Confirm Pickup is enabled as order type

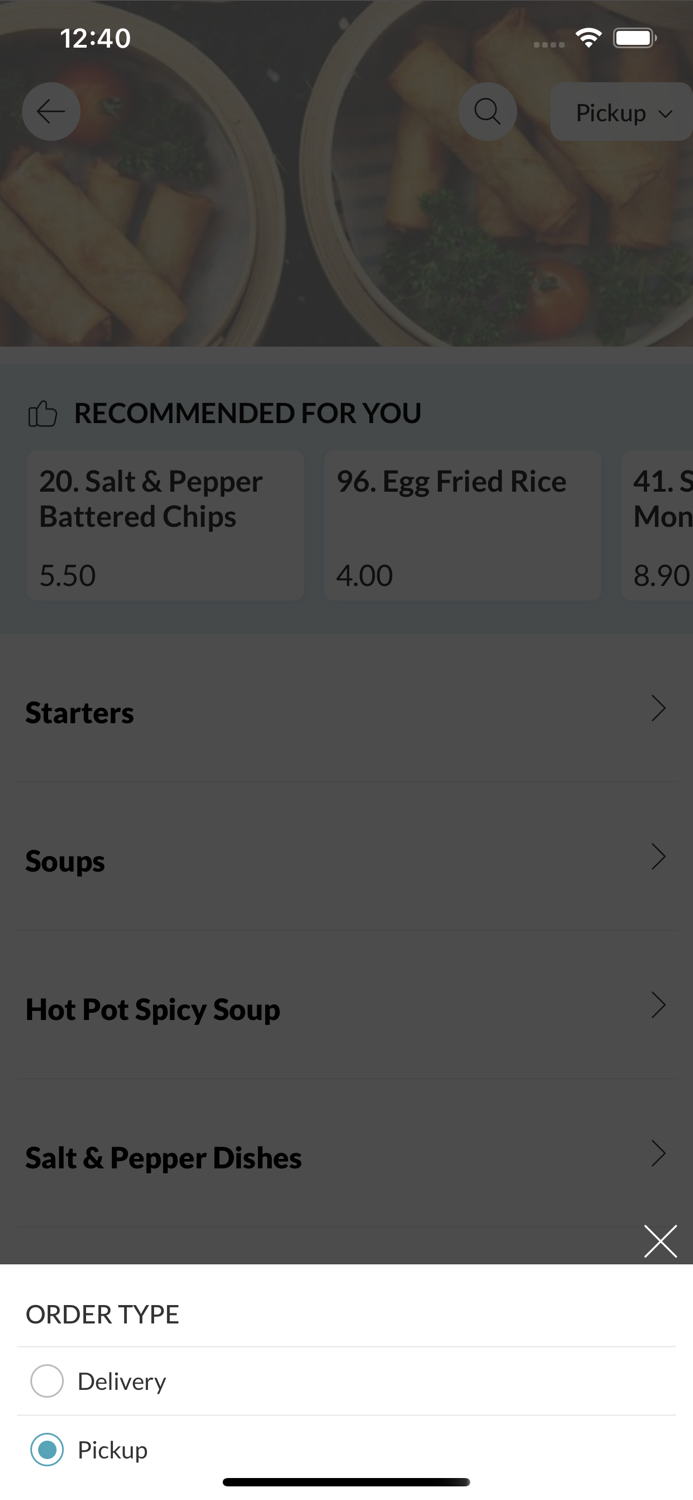[110, 1449]
